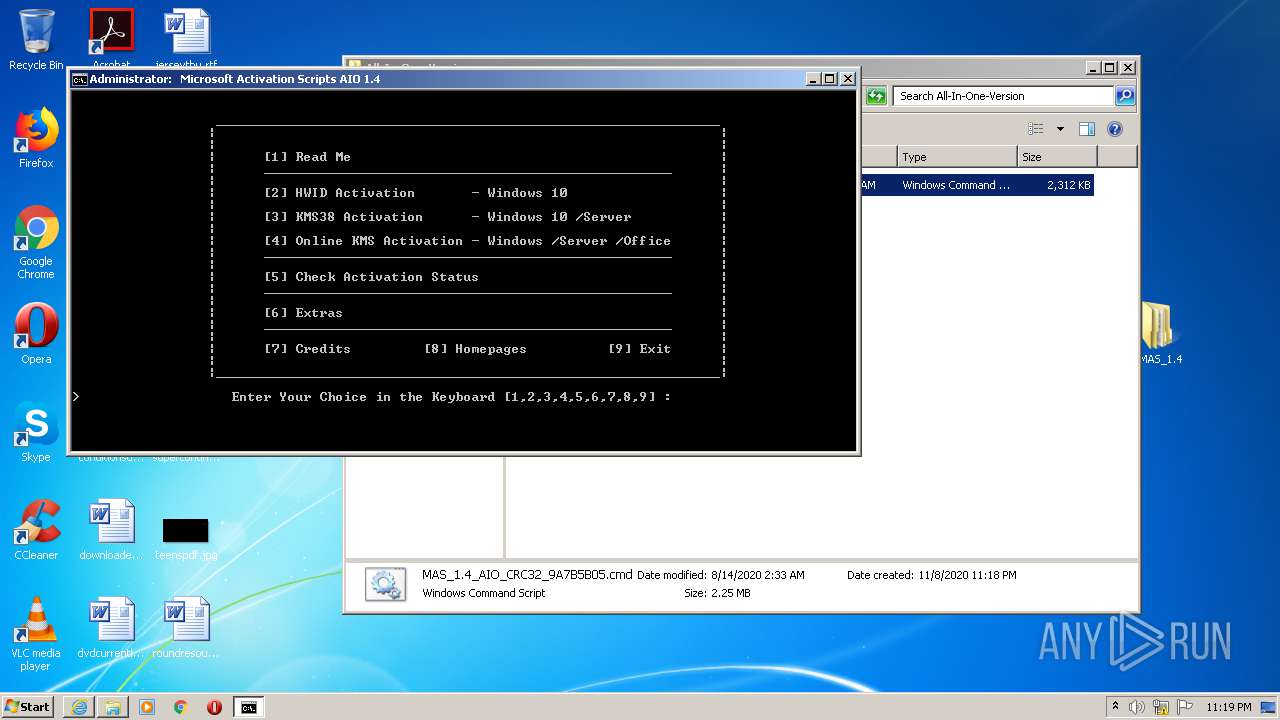
Task: Select the Windows Command Script file row
Action: [x=977, y=185]
